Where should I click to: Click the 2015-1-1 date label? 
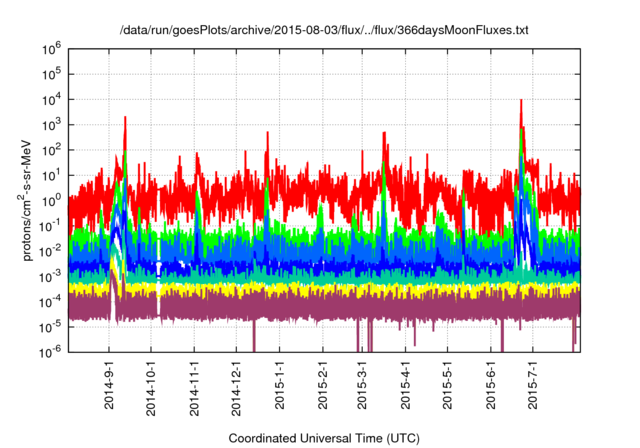click(x=279, y=384)
